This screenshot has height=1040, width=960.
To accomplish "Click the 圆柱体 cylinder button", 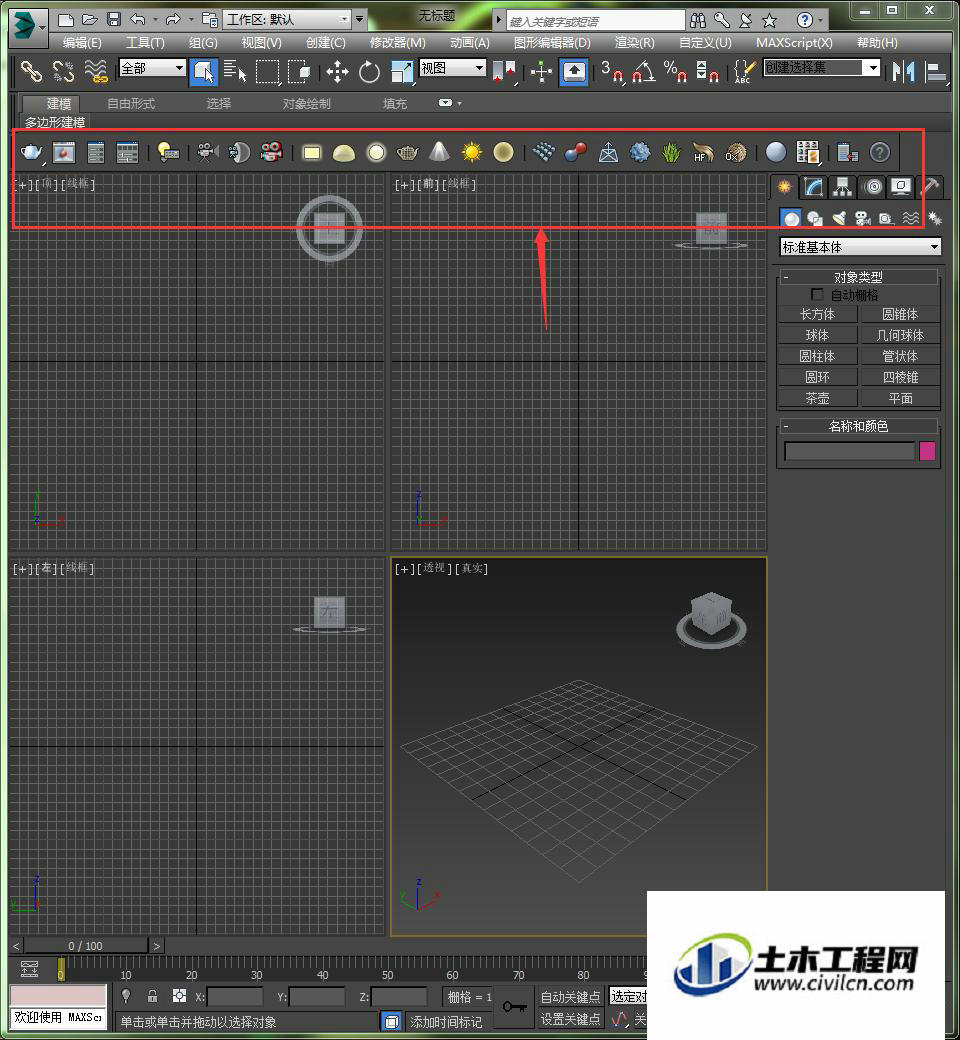I will pos(817,356).
